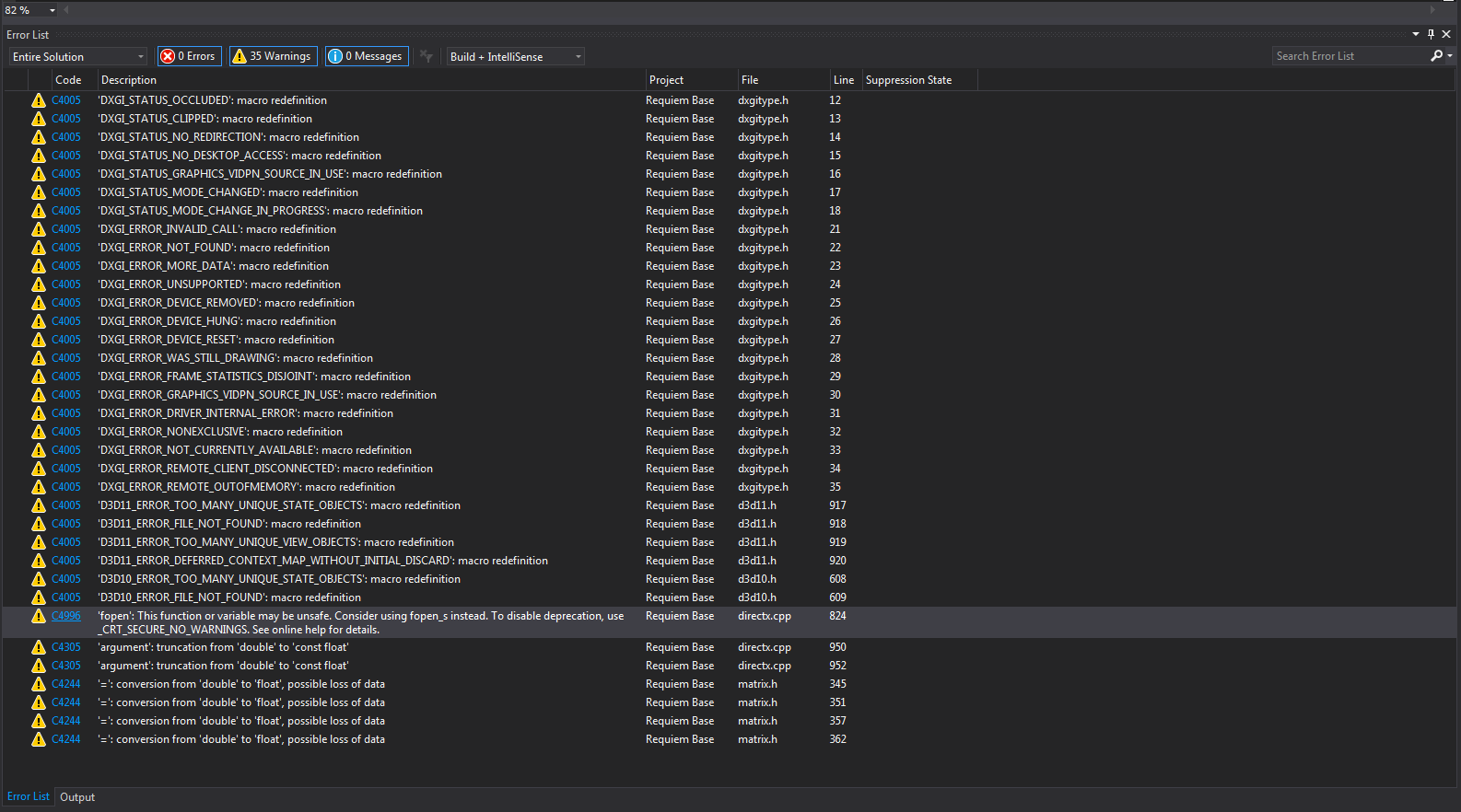Image resolution: width=1461 pixels, height=812 pixels.
Task: Close the Error List panel
Action: pyautogui.click(x=1446, y=34)
